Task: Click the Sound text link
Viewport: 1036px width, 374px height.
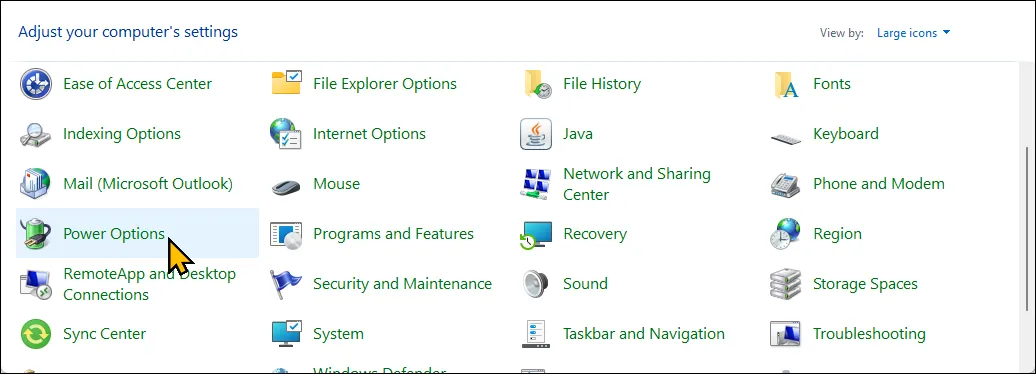Action: 585,284
